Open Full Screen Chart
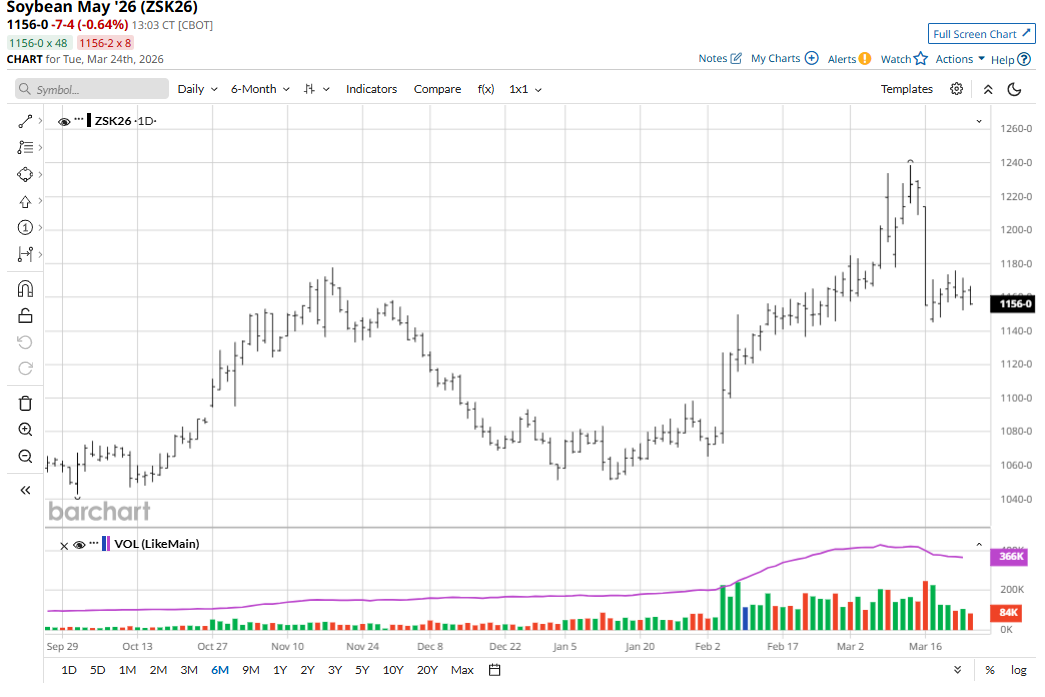This screenshot has width=1045, height=697. point(982,34)
